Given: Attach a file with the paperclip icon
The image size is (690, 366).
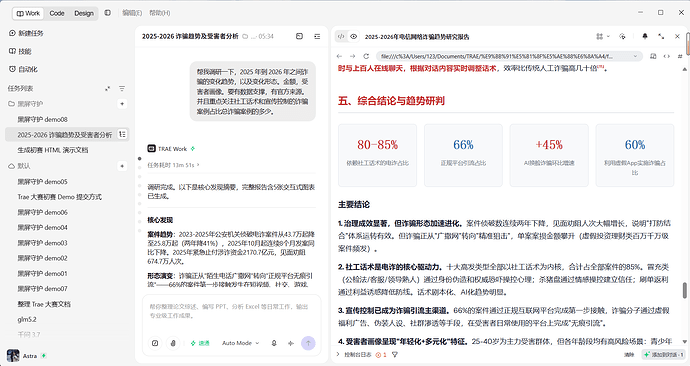Looking at the screenshot, I should [173, 343].
